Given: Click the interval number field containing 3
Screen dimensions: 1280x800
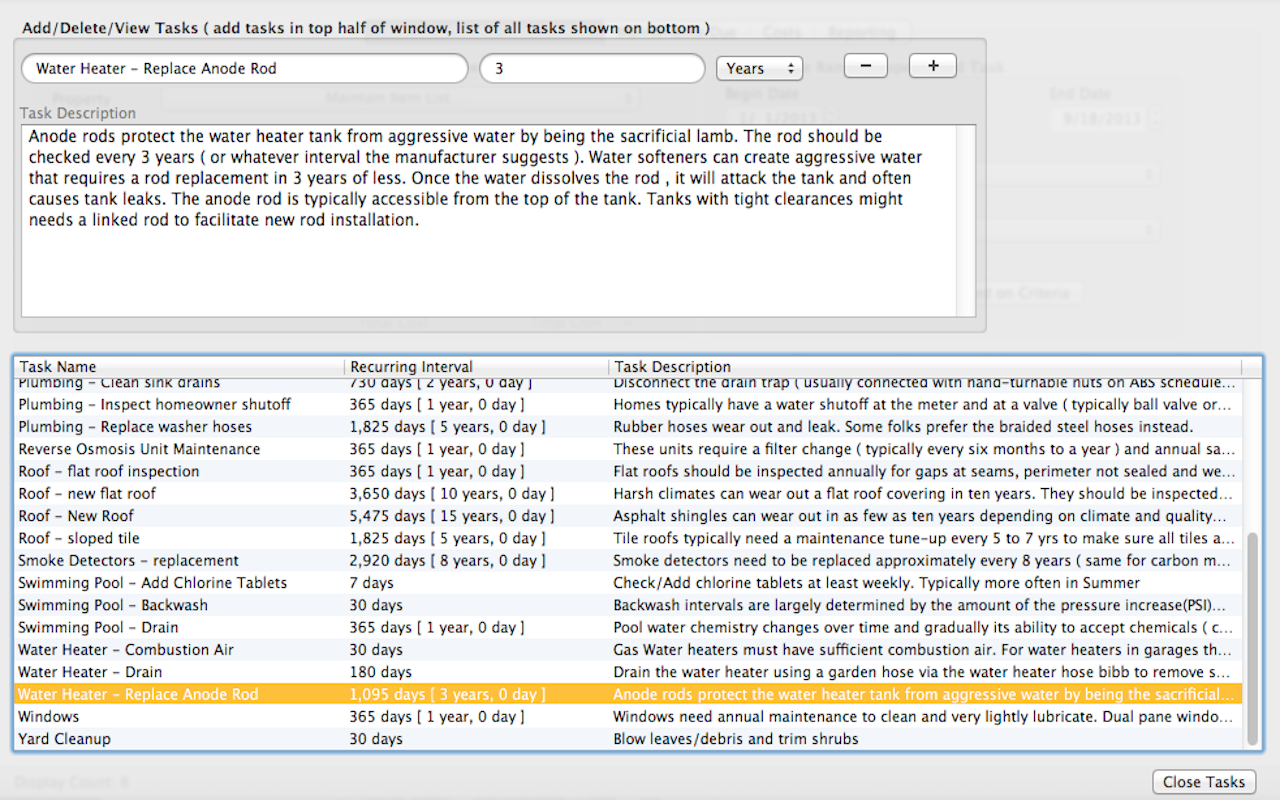Looking at the screenshot, I should [592, 68].
